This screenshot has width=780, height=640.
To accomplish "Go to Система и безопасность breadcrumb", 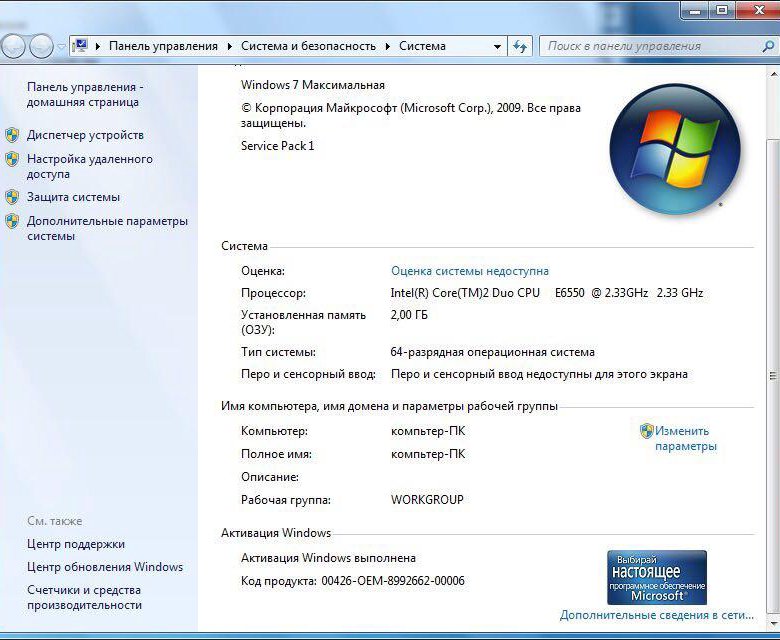I will tap(308, 46).
